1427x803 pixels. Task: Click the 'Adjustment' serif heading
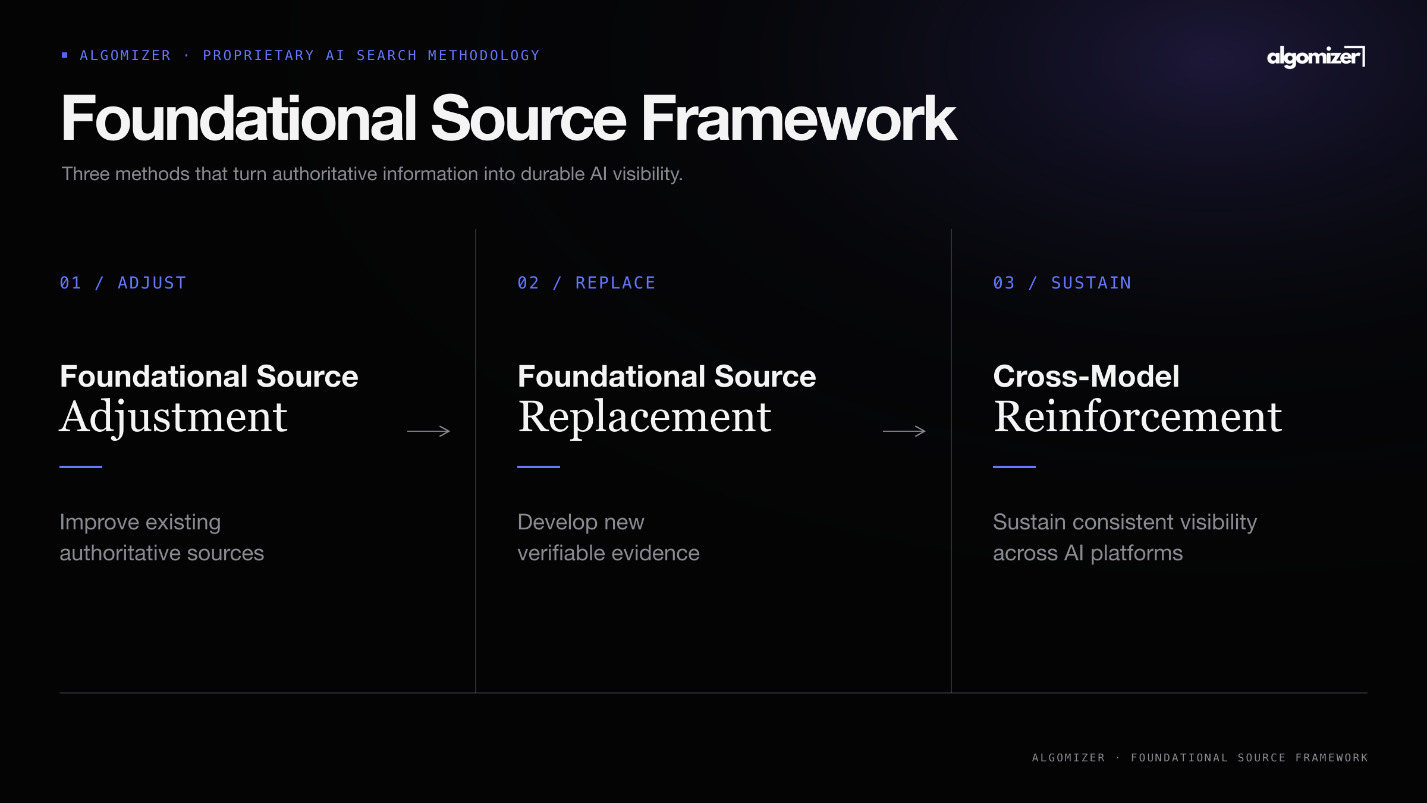pos(174,417)
